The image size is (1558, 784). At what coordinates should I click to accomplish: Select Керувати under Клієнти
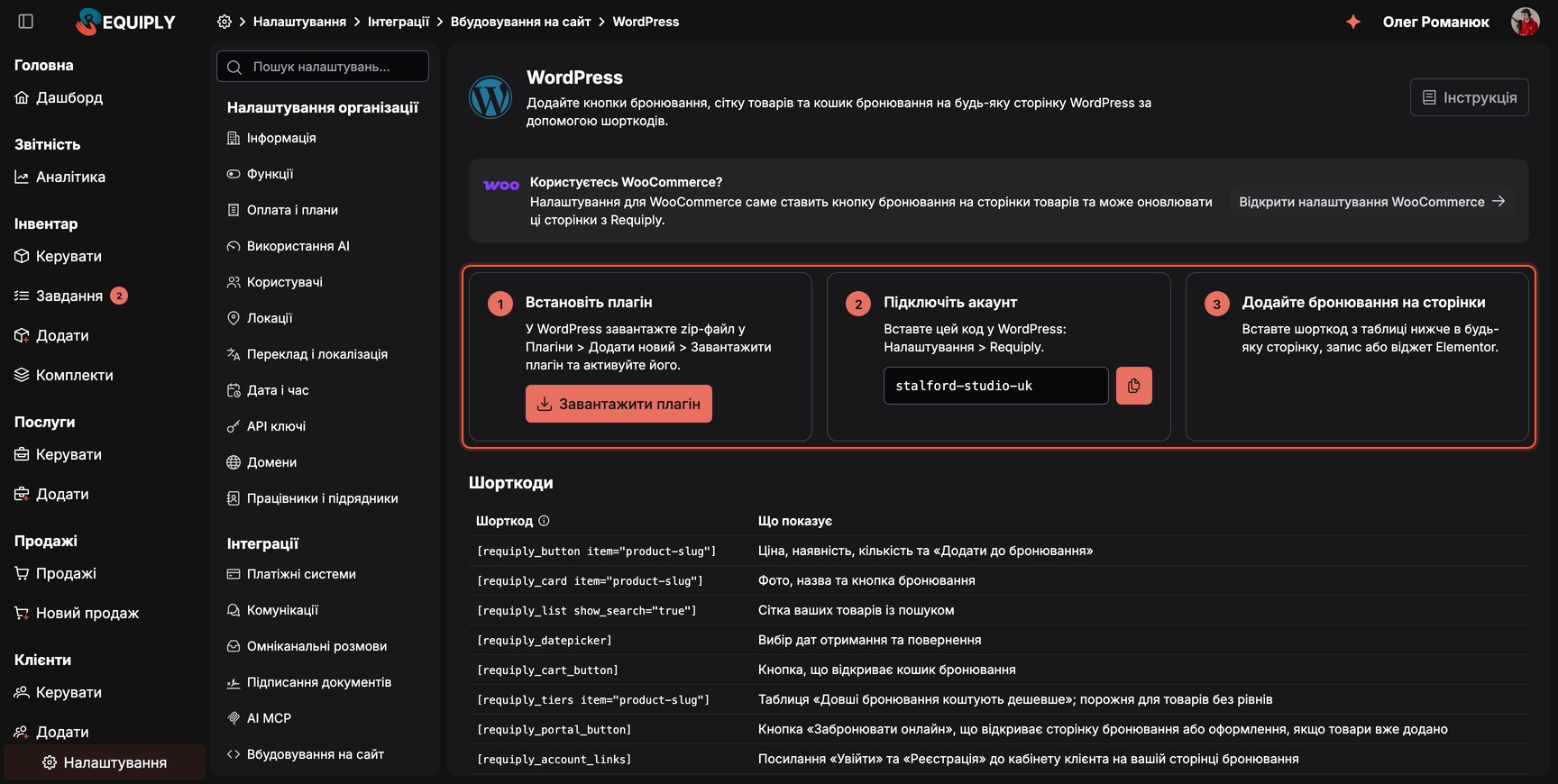[x=59, y=692]
